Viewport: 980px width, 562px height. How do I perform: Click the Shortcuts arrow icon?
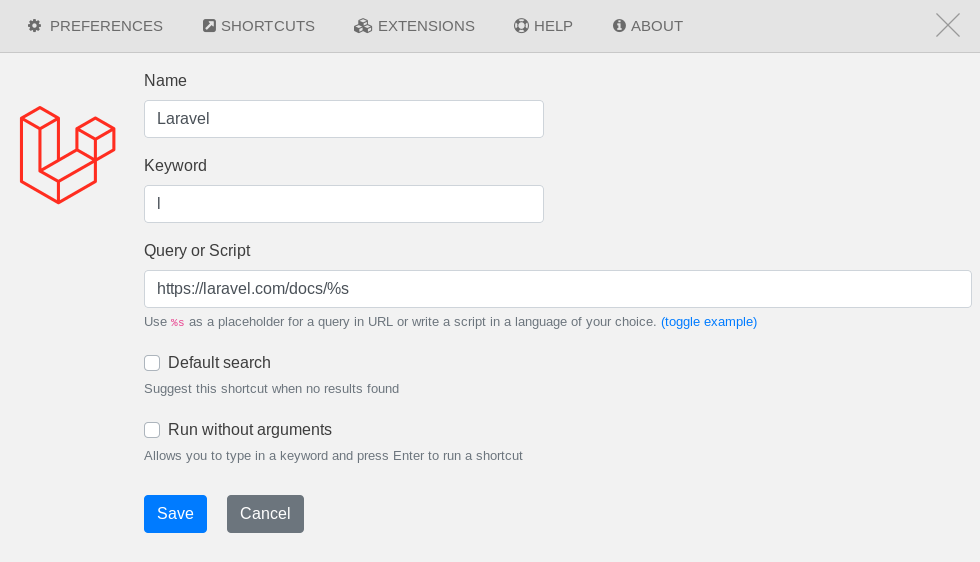point(209,26)
